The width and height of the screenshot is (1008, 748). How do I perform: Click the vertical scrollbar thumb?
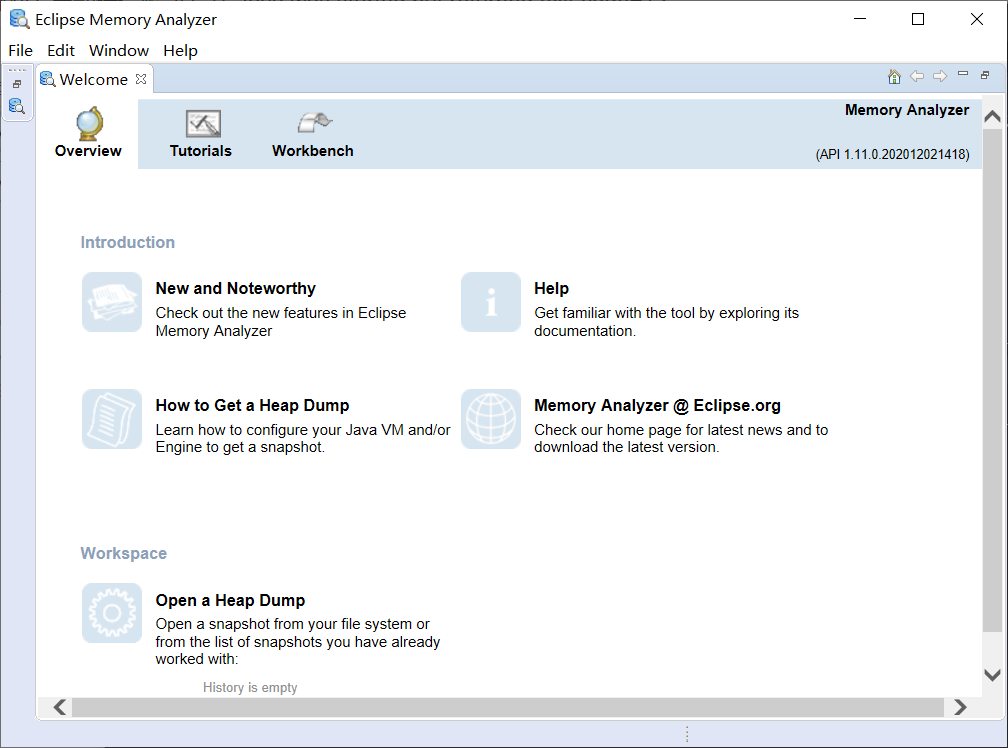tap(993, 380)
